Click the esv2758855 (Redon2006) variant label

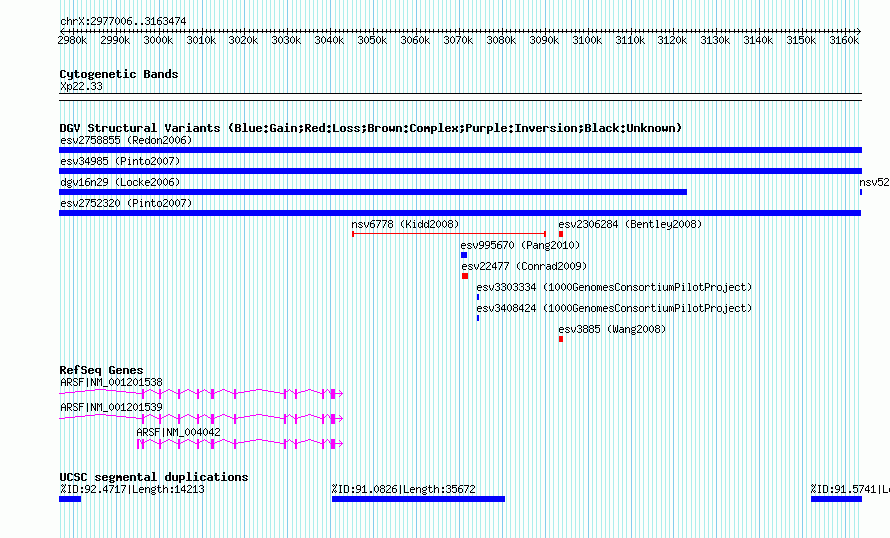[x=126, y=140]
